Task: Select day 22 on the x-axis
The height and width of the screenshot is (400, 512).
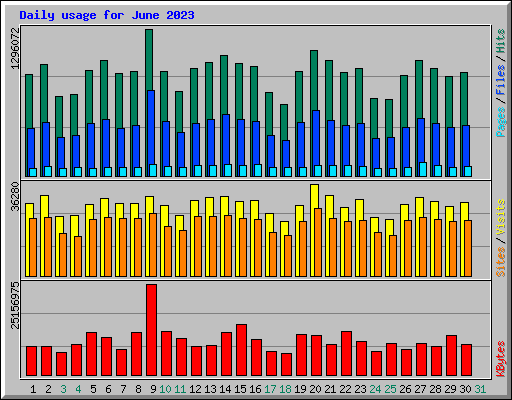Action: 345,389
